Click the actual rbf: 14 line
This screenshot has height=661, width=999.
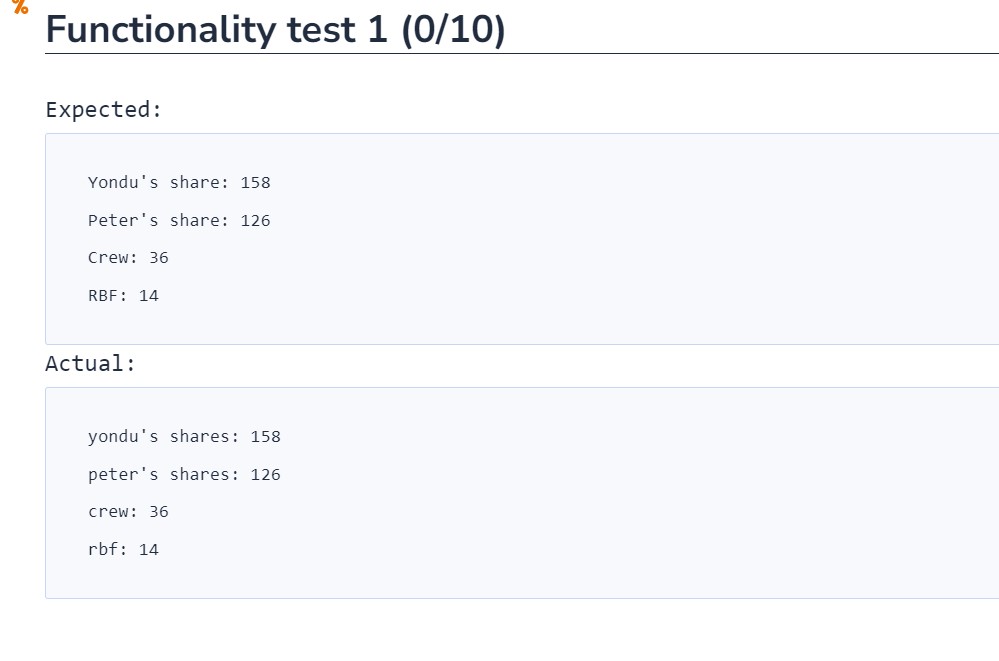pyautogui.click(x=123, y=549)
